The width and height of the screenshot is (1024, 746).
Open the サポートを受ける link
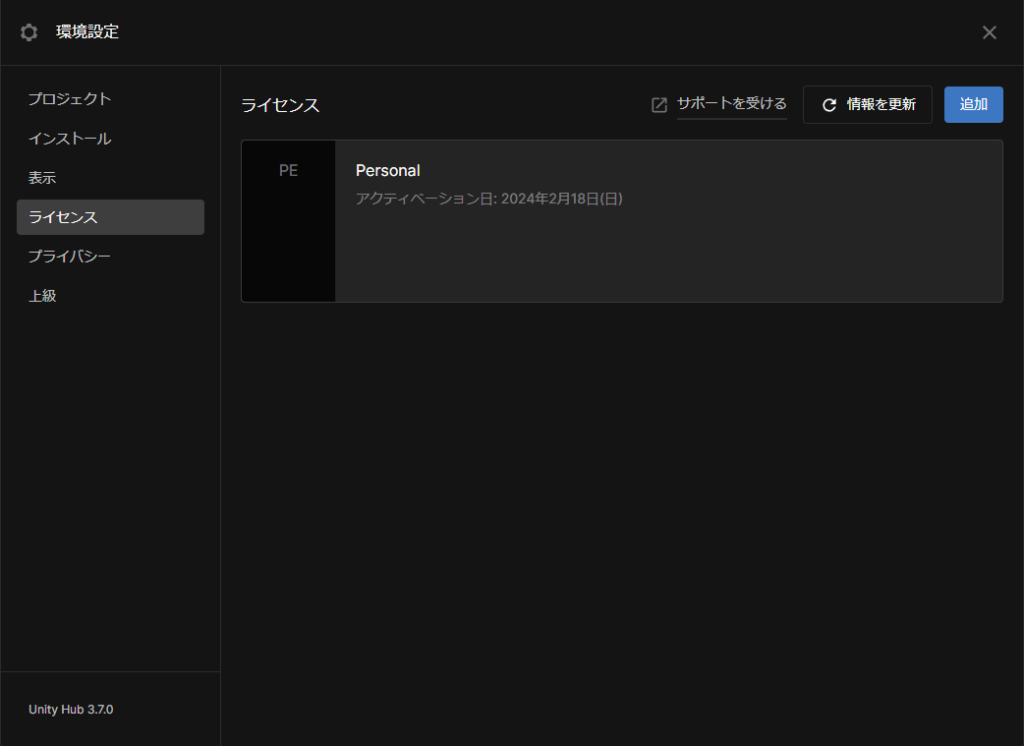tap(731, 103)
